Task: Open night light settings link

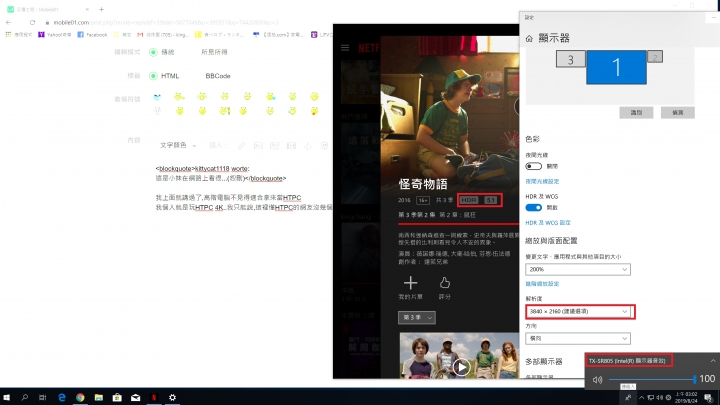Action: 542,181
